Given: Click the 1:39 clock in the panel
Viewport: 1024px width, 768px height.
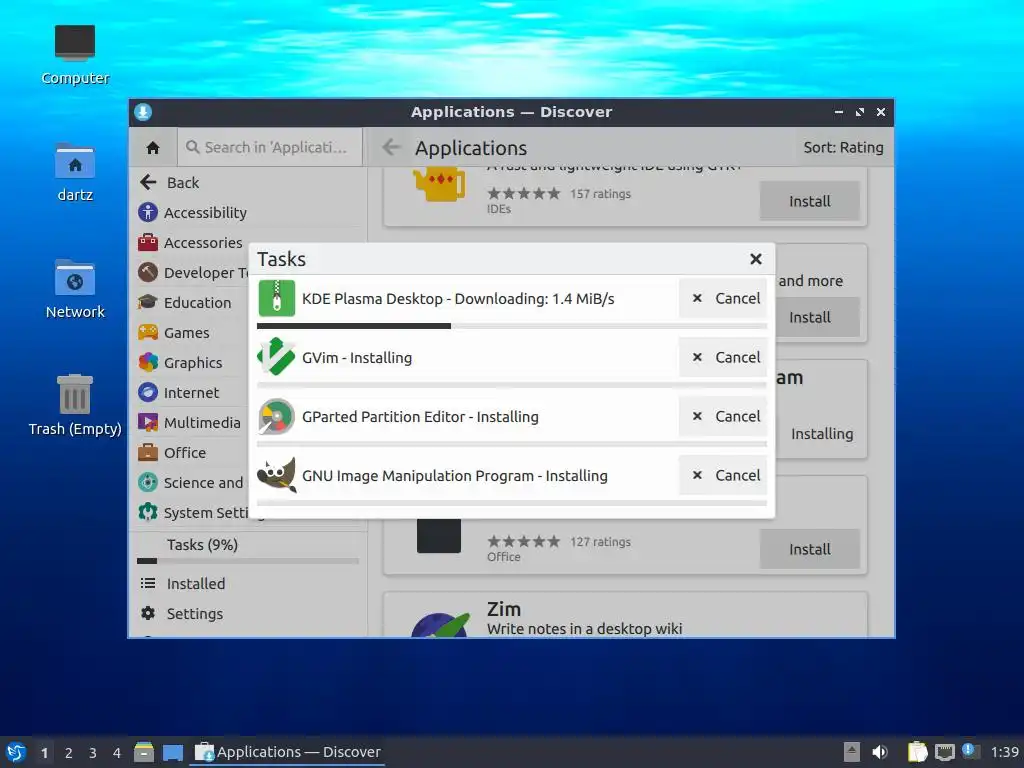Looking at the screenshot, I should 1004,752.
